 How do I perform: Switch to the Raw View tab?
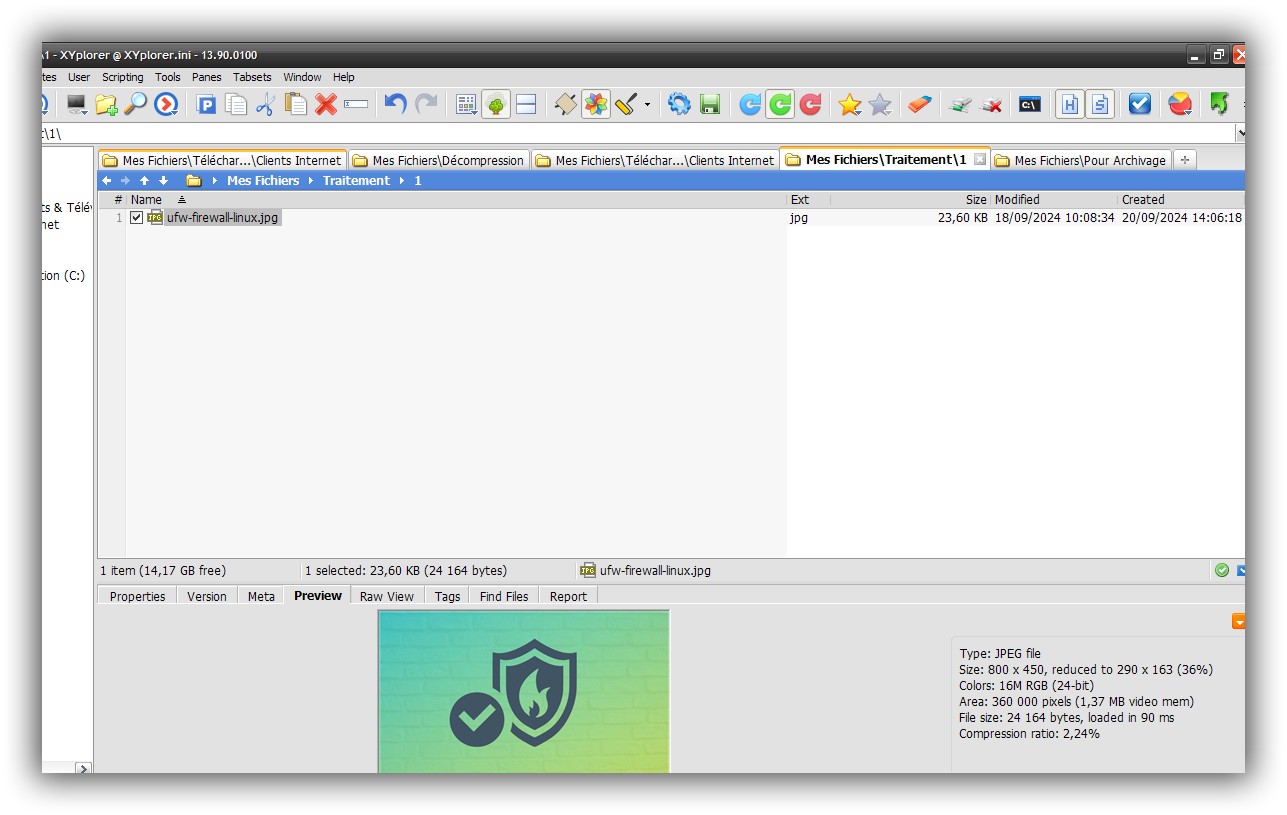[x=386, y=596]
